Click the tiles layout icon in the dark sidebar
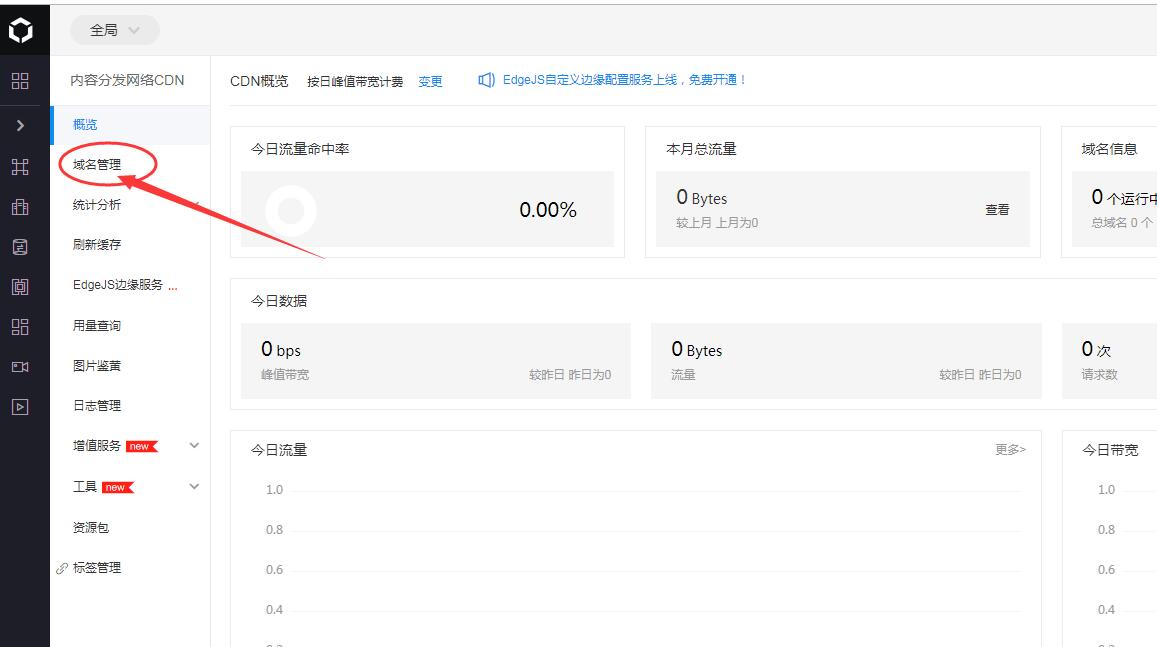 coord(21,327)
